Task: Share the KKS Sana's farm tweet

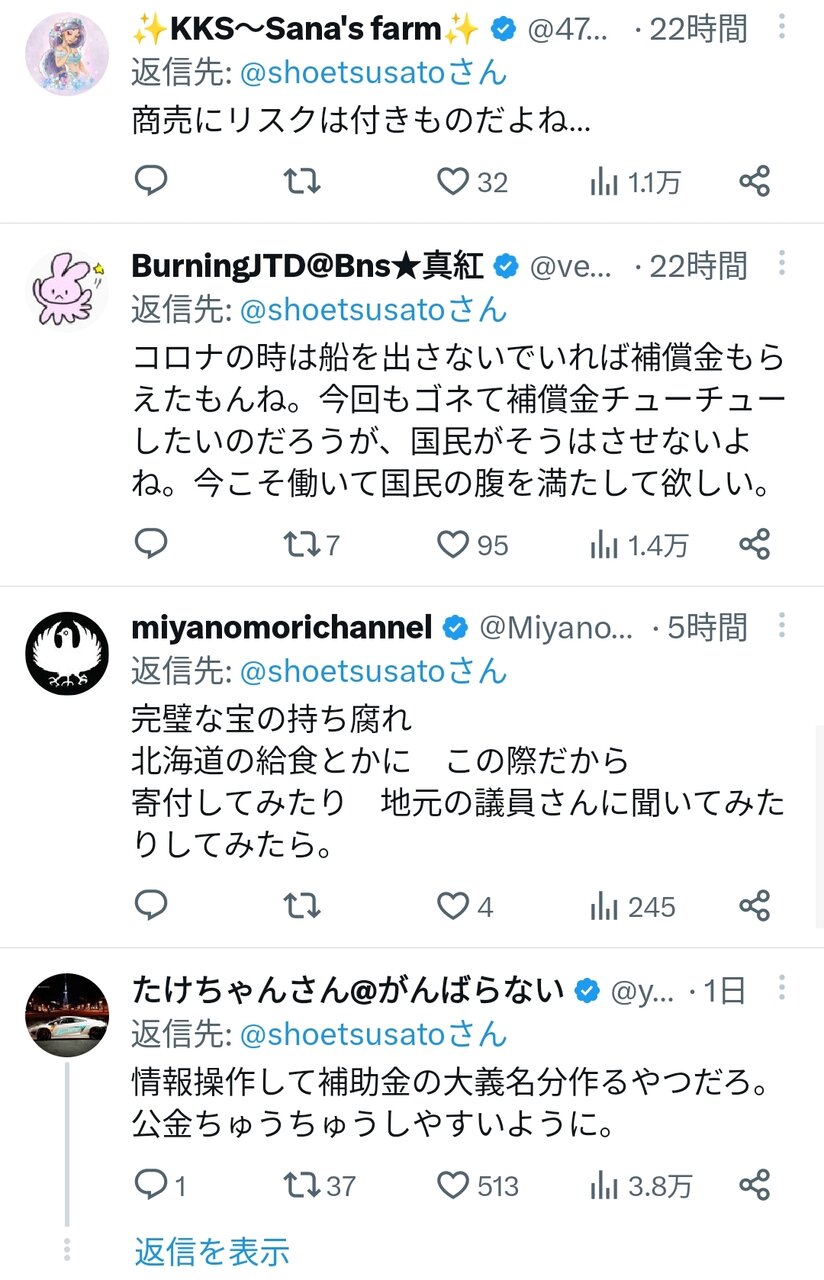Action: 754,181
